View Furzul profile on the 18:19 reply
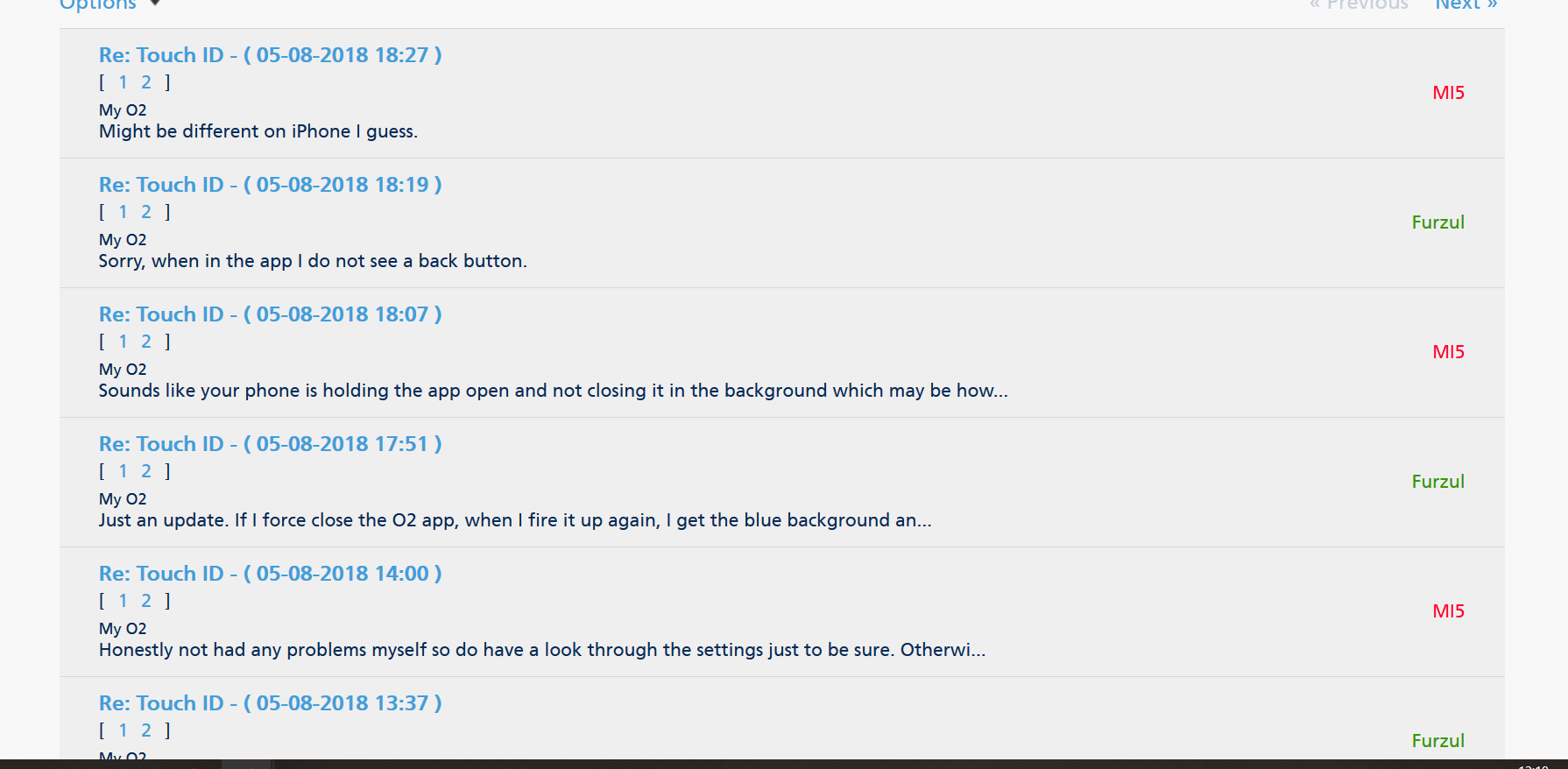Viewport: 1568px width, 769px height. (x=1437, y=222)
